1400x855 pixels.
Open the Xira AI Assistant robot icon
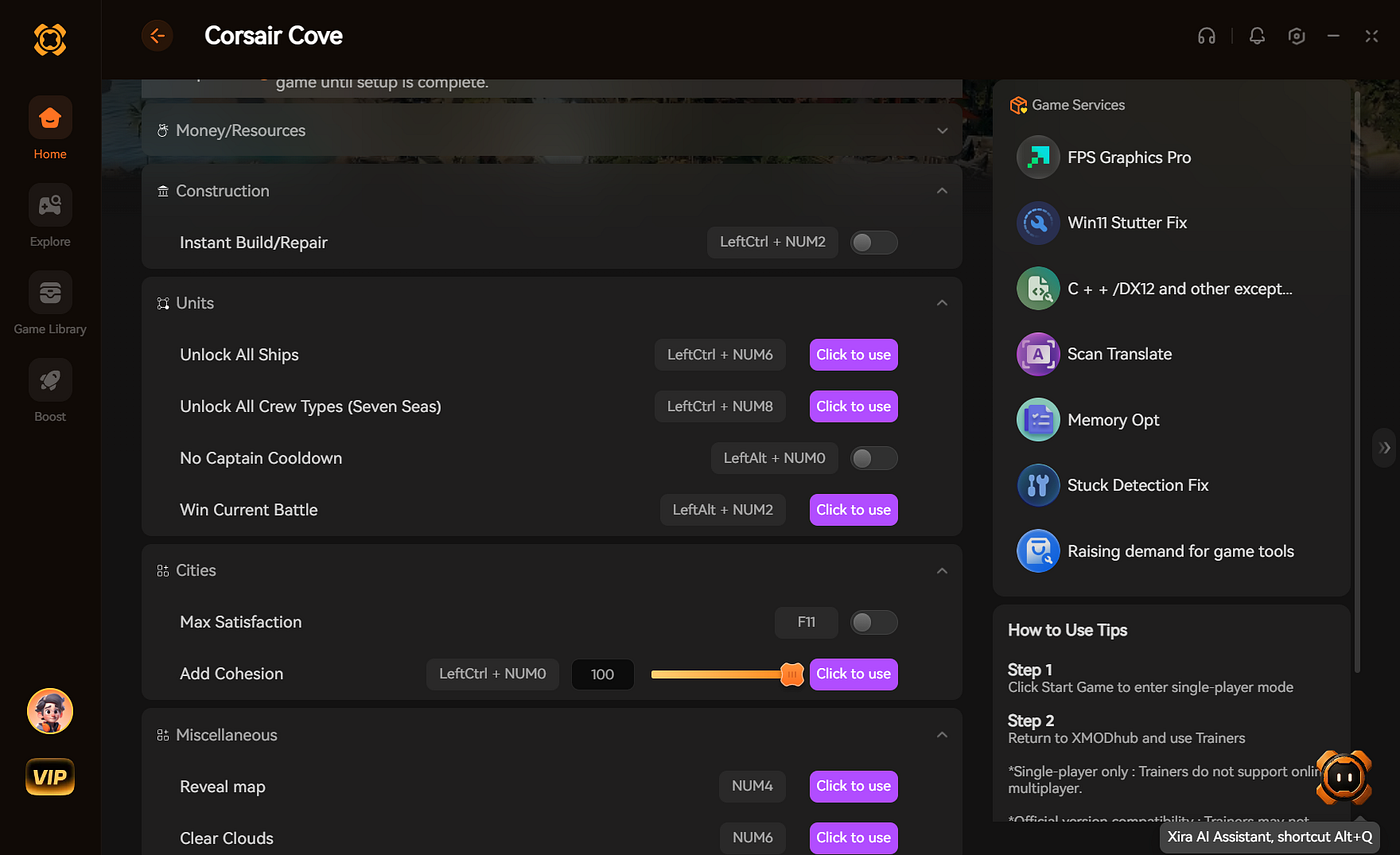pos(1343,777)
